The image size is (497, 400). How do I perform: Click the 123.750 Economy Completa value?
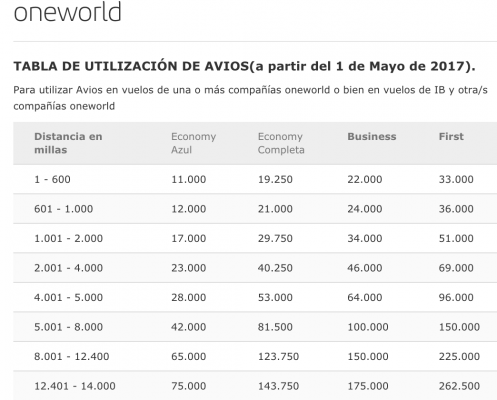[278, 357]
